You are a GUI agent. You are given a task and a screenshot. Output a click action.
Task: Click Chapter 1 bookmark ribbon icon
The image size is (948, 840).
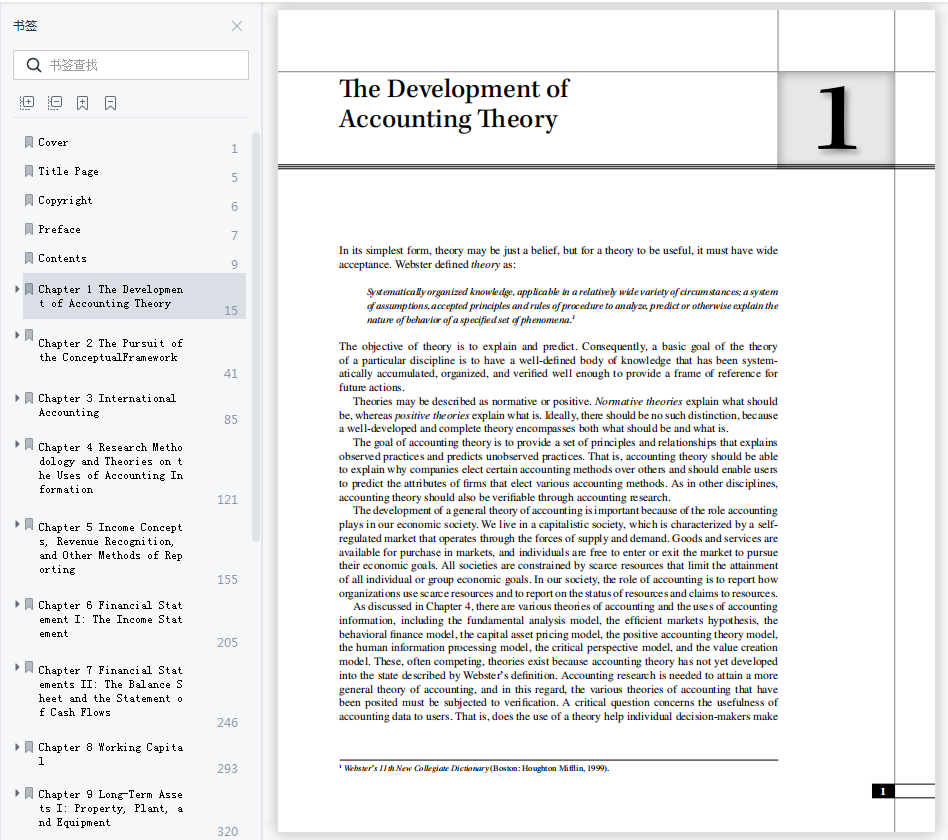28,289
